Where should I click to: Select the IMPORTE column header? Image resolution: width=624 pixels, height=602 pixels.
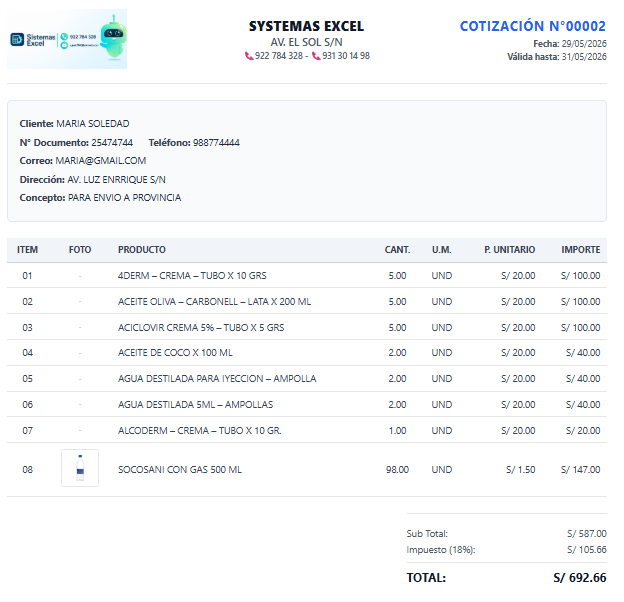coord(581,250)
